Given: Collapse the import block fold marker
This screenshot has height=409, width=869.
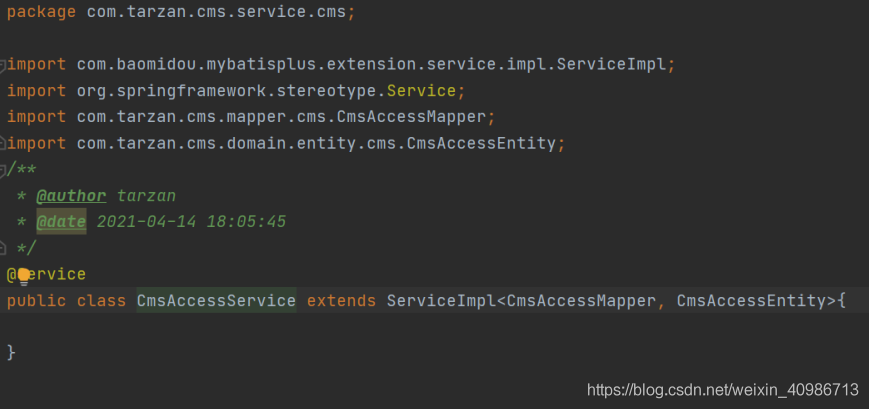Looking at the screenshot, I should click(2, 66).
